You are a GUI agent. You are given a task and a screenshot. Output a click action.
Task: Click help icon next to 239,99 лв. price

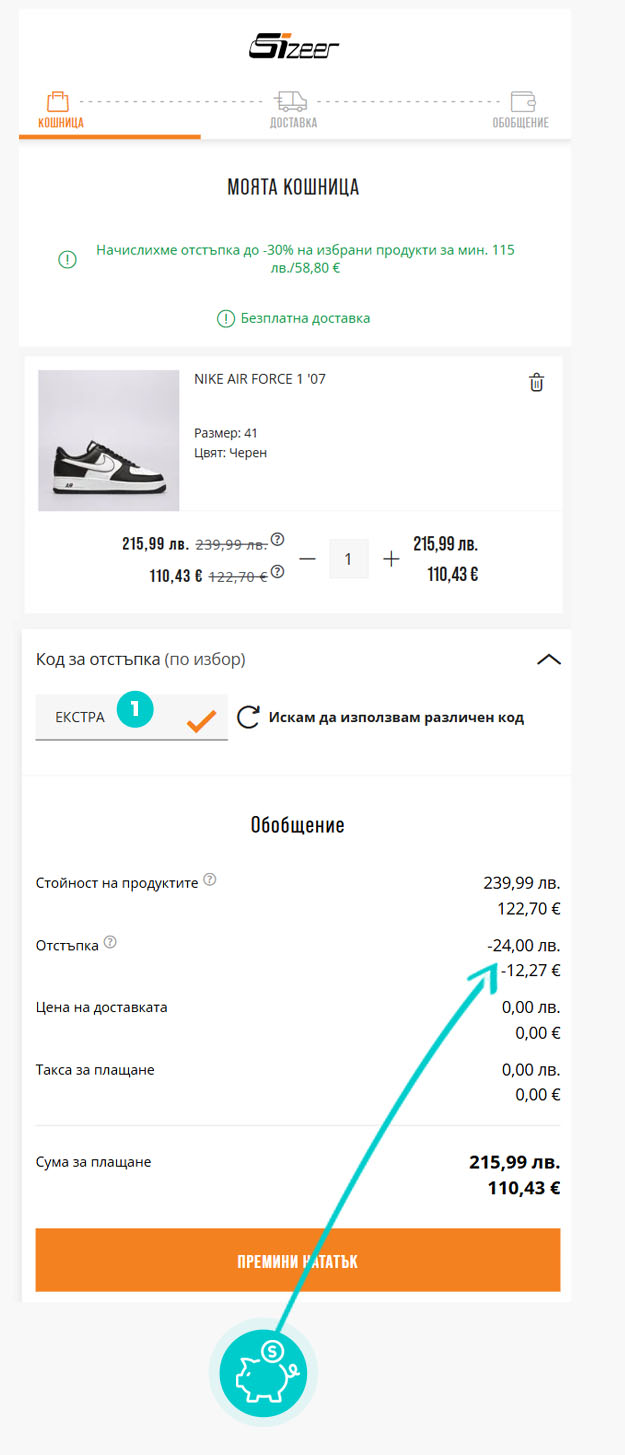click(x=278, y=540)
